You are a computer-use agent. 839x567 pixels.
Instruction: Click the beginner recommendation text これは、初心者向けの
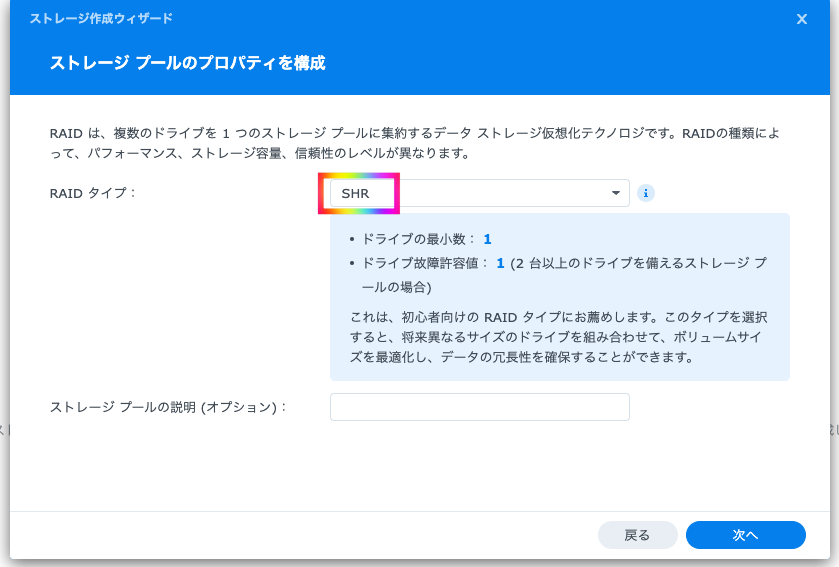coord(559,337)
